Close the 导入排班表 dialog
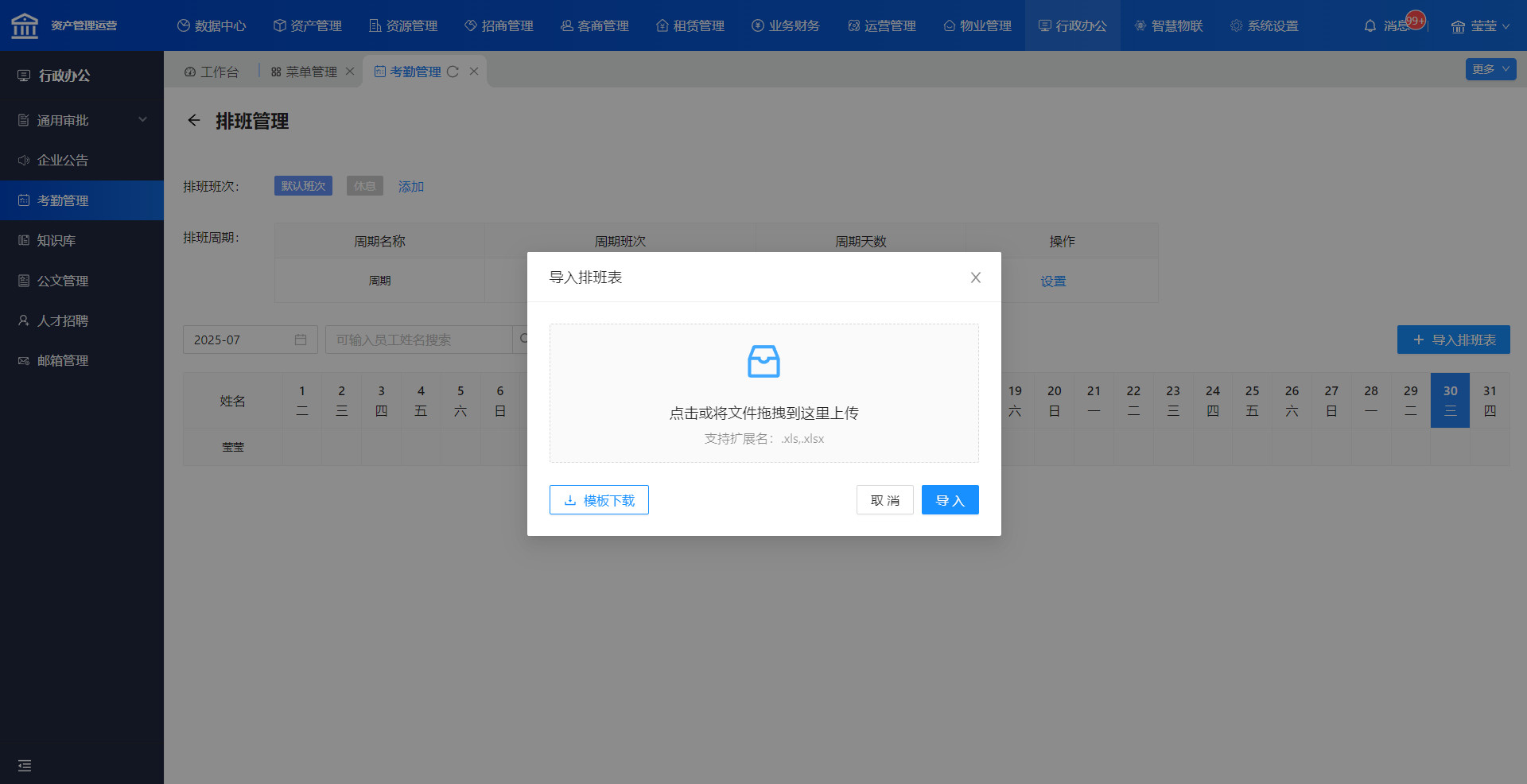The height and width of the screenshot is (784, 1527). (x=976, y=278)
